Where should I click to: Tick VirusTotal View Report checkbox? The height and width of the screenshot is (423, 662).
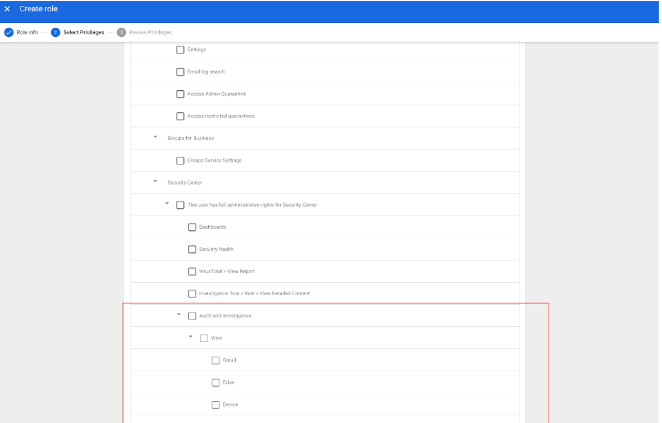tap(192, 271)
